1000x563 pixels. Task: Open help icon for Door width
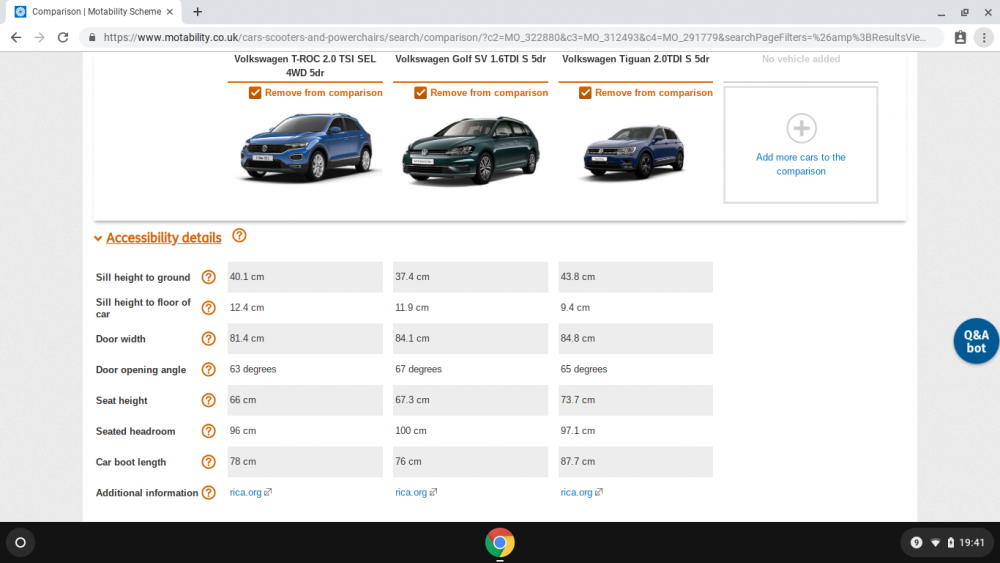click(209, 339)
